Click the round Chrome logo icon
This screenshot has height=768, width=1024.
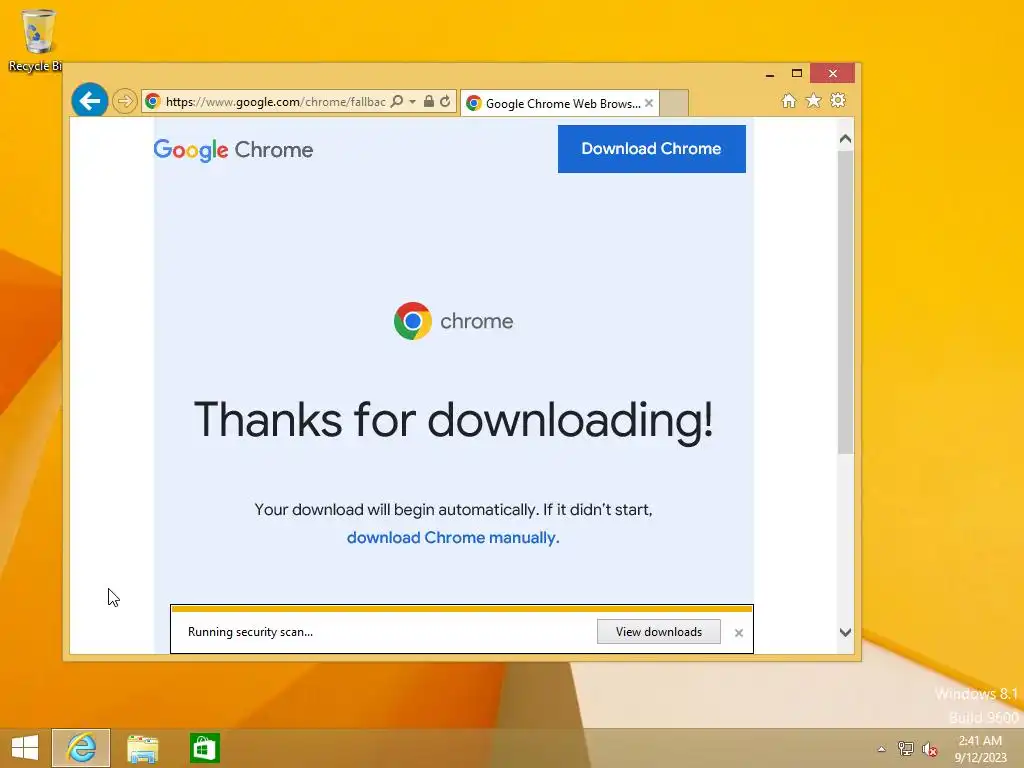click(412, 321)
